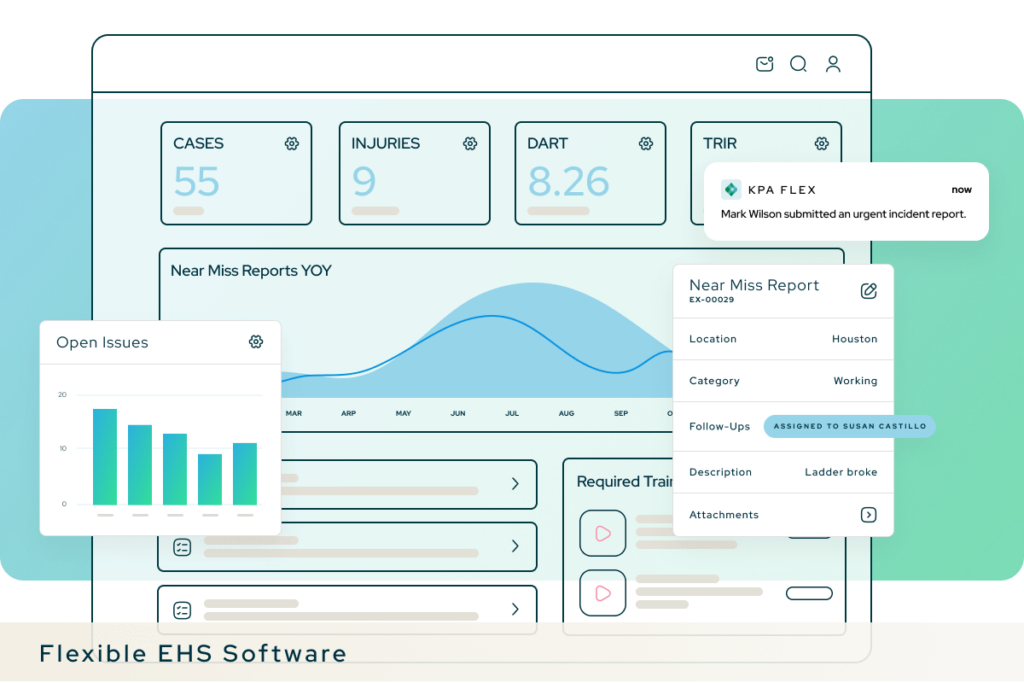
Task: Open the inbox envelope icon in top bar
Action: click(x=764, y=63)
